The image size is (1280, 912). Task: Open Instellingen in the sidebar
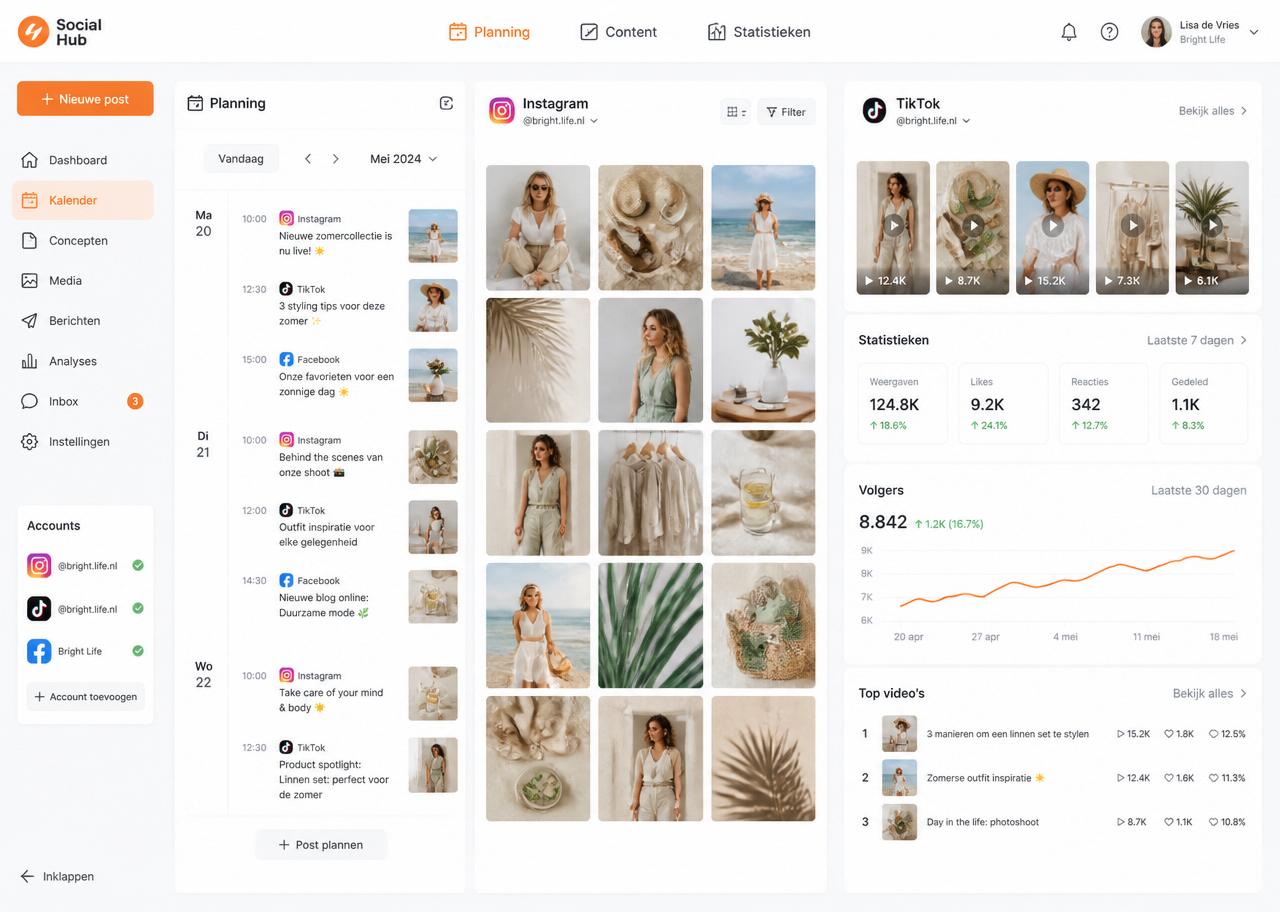[x=83, y=441]
